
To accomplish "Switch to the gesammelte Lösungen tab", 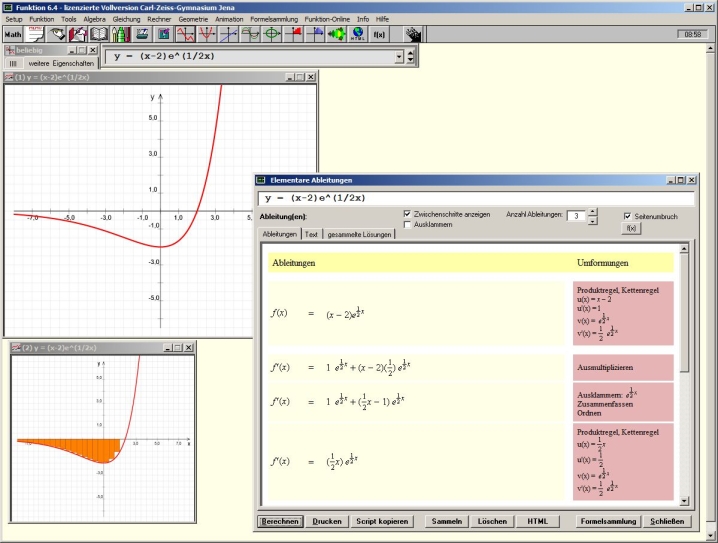I will (358, 234).
